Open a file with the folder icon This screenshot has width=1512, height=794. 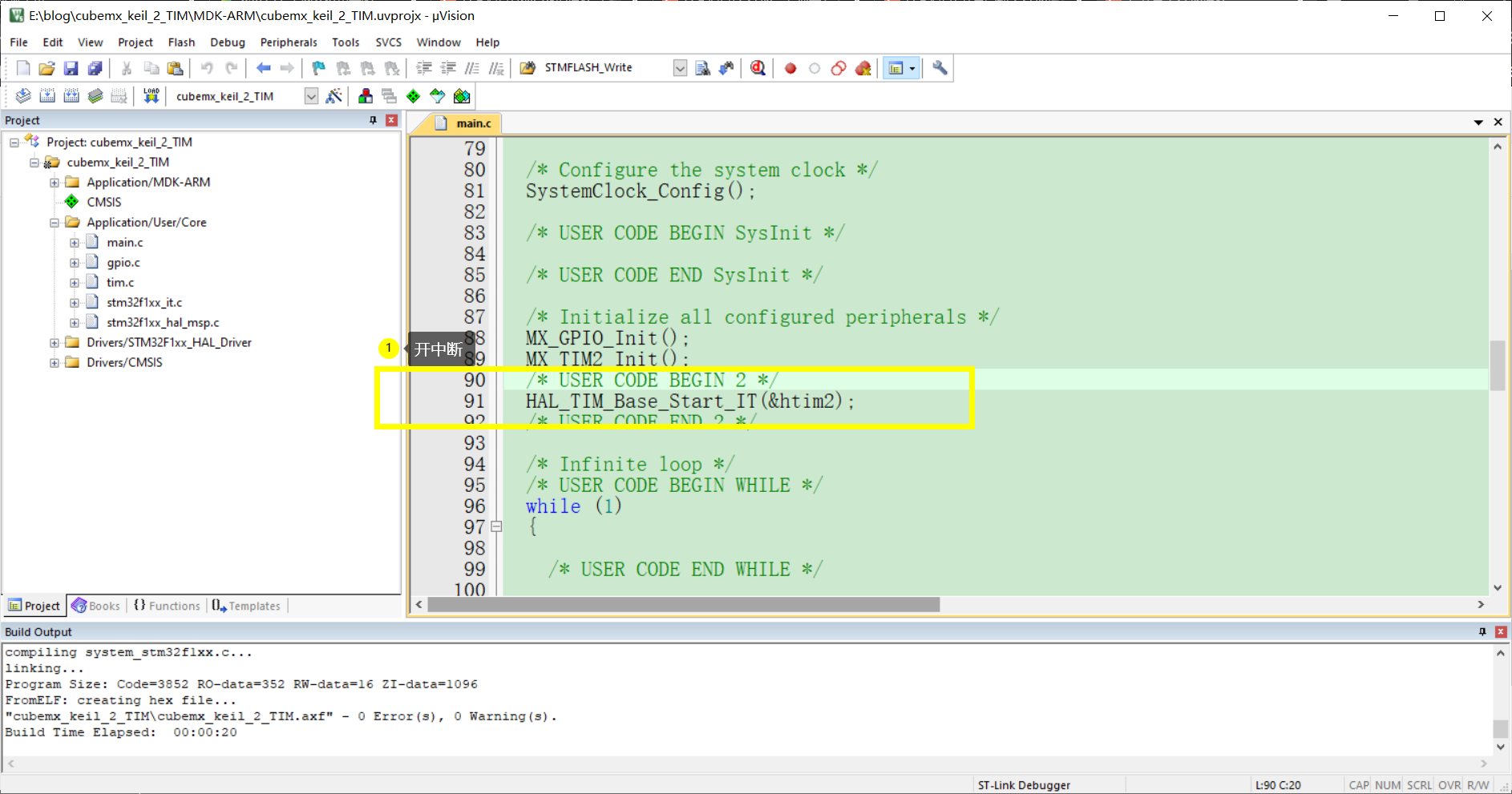[x=46, y=68]
